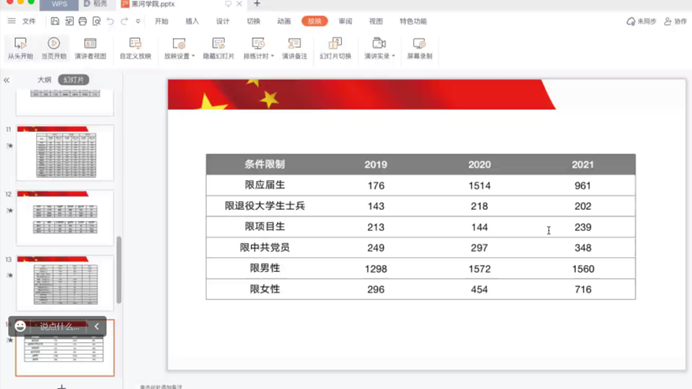692x389 pixels.
Task: Switch to the 视图 ribbon tab
Action: coord(376,21)
